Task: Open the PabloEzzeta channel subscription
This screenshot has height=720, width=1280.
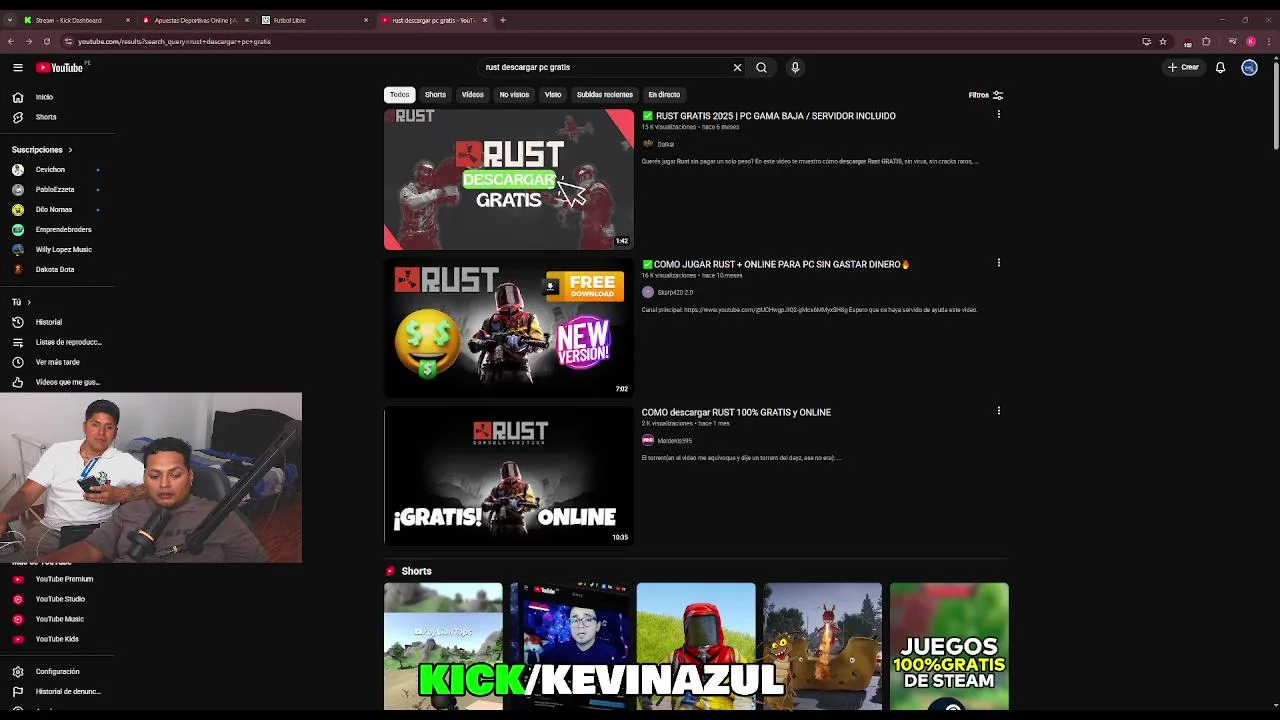Action: [x=57, y=190]
